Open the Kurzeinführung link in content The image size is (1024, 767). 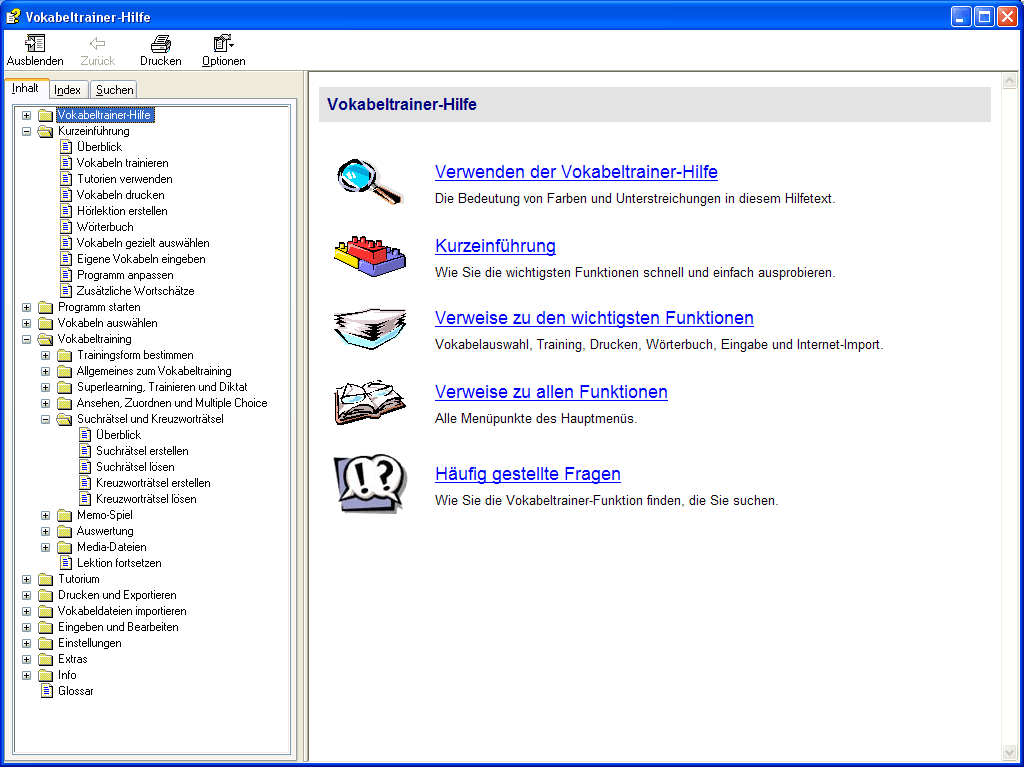495,246
